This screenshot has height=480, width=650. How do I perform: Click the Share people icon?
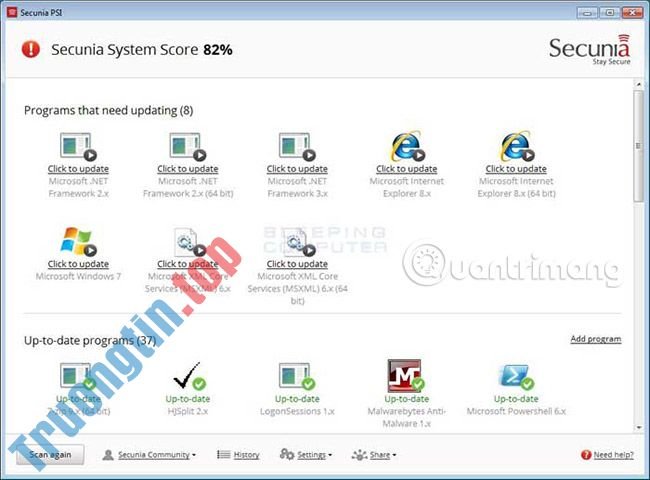(x=359, y=455)
